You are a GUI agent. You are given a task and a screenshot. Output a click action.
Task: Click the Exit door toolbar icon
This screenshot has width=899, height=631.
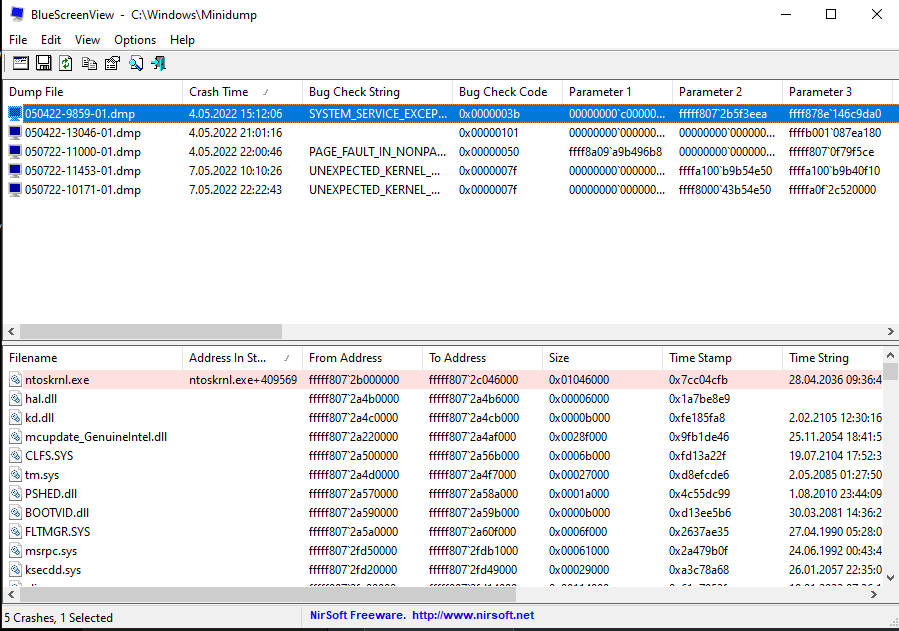[x=158, y=63]
